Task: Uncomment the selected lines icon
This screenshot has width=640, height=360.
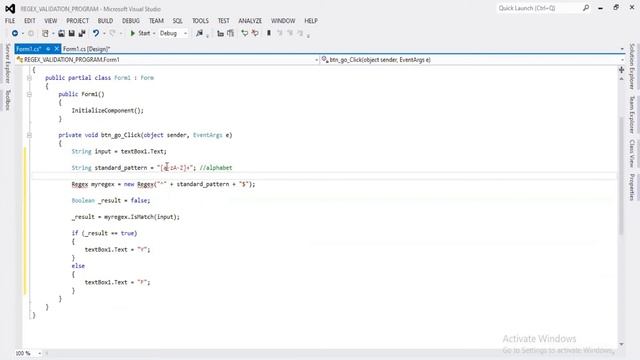Action: [255, 33]
